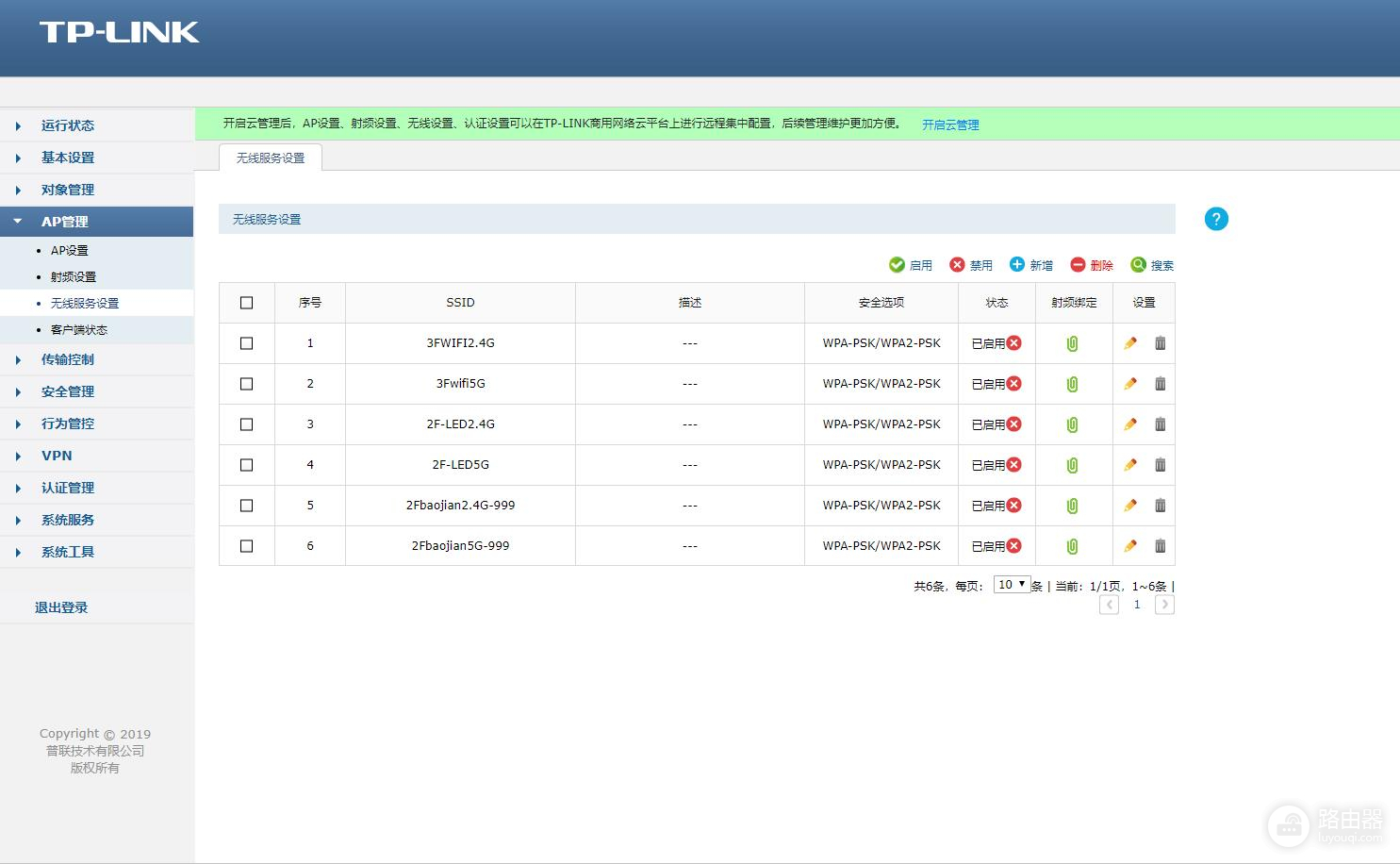Open the 无线服务设置 tab
The height and width of the screenshot is (864, 1400).
coord(271,158)
